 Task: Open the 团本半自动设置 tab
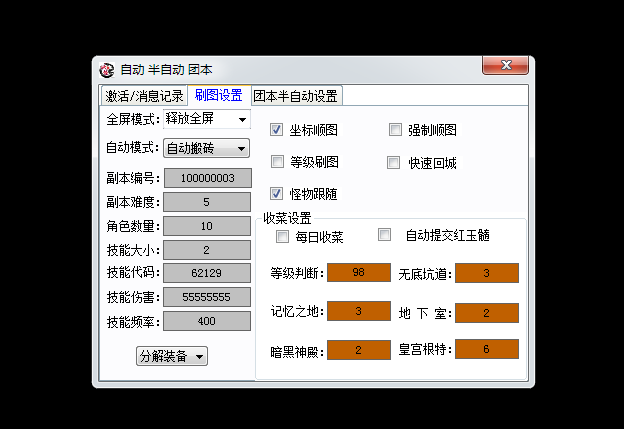(295, 96)
